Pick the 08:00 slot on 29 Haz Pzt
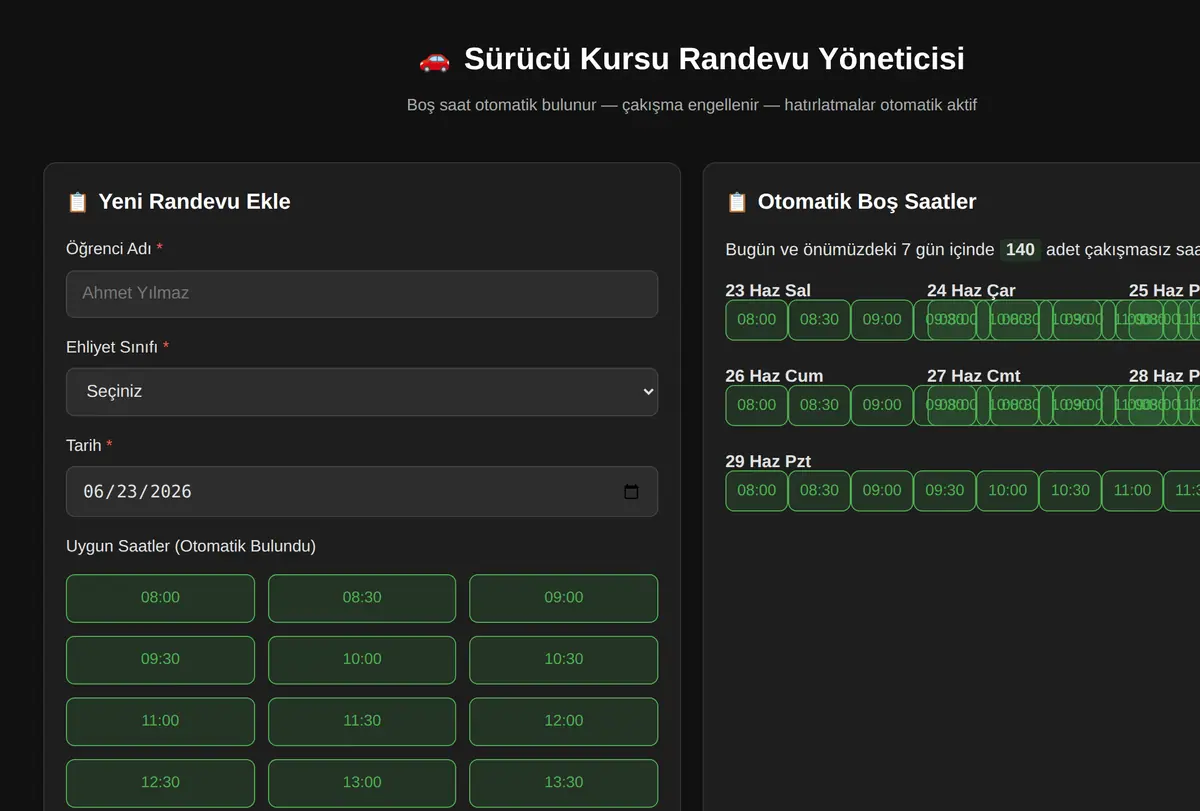Viewport: 1200px width, 811px height. tap(756, 491)
